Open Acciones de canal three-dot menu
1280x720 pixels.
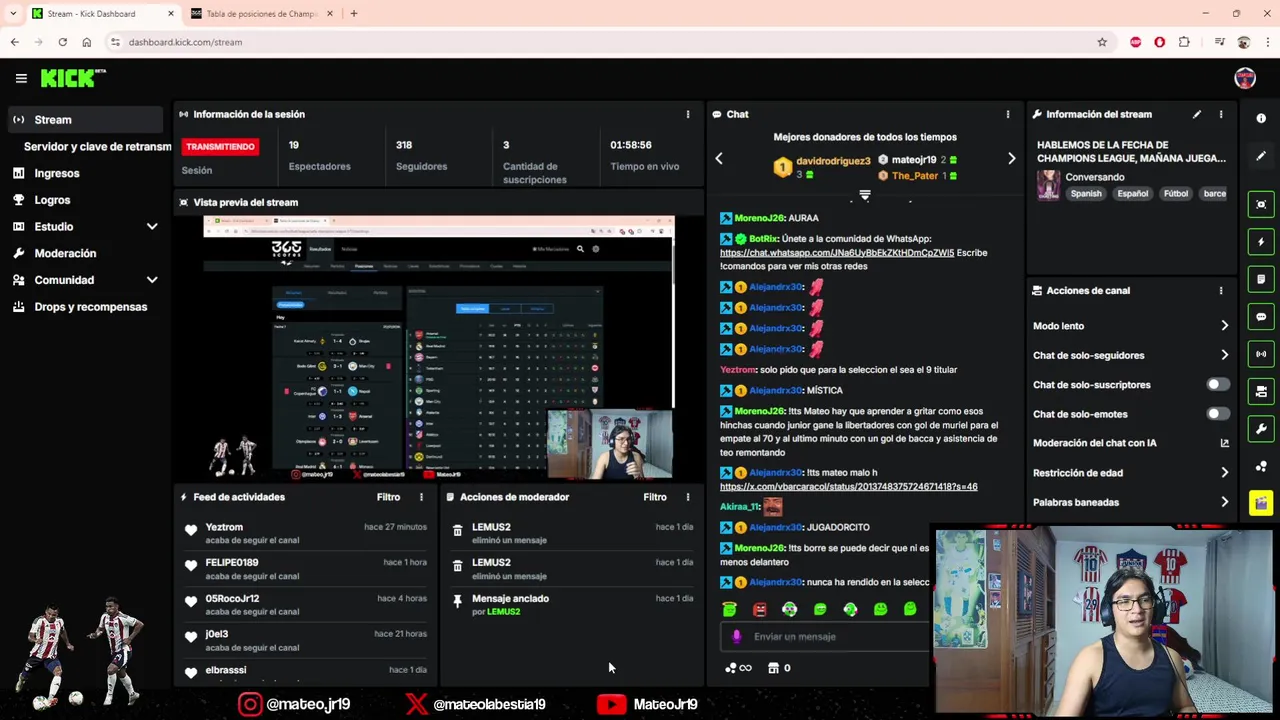point(1220,291)
